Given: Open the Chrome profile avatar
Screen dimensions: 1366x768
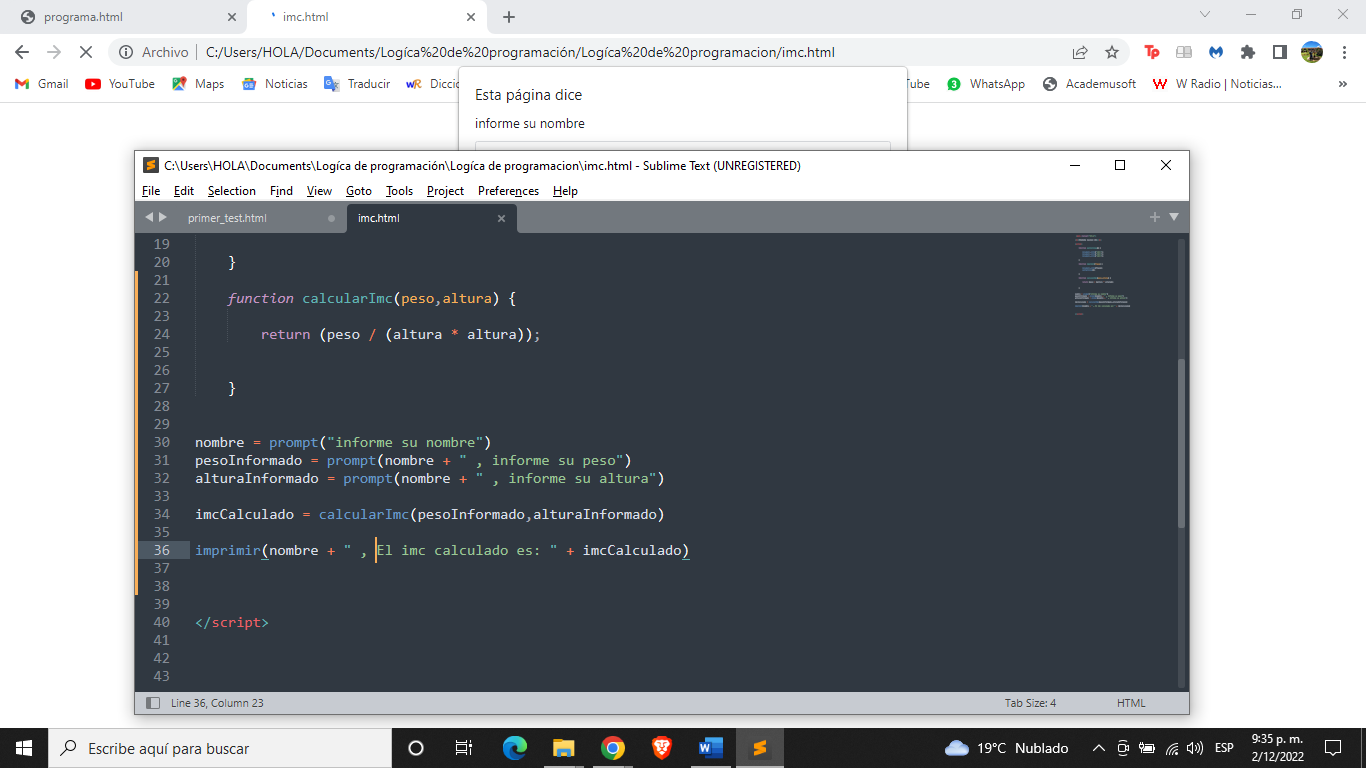Looking at the screenshot, I should pos(1312,52).
